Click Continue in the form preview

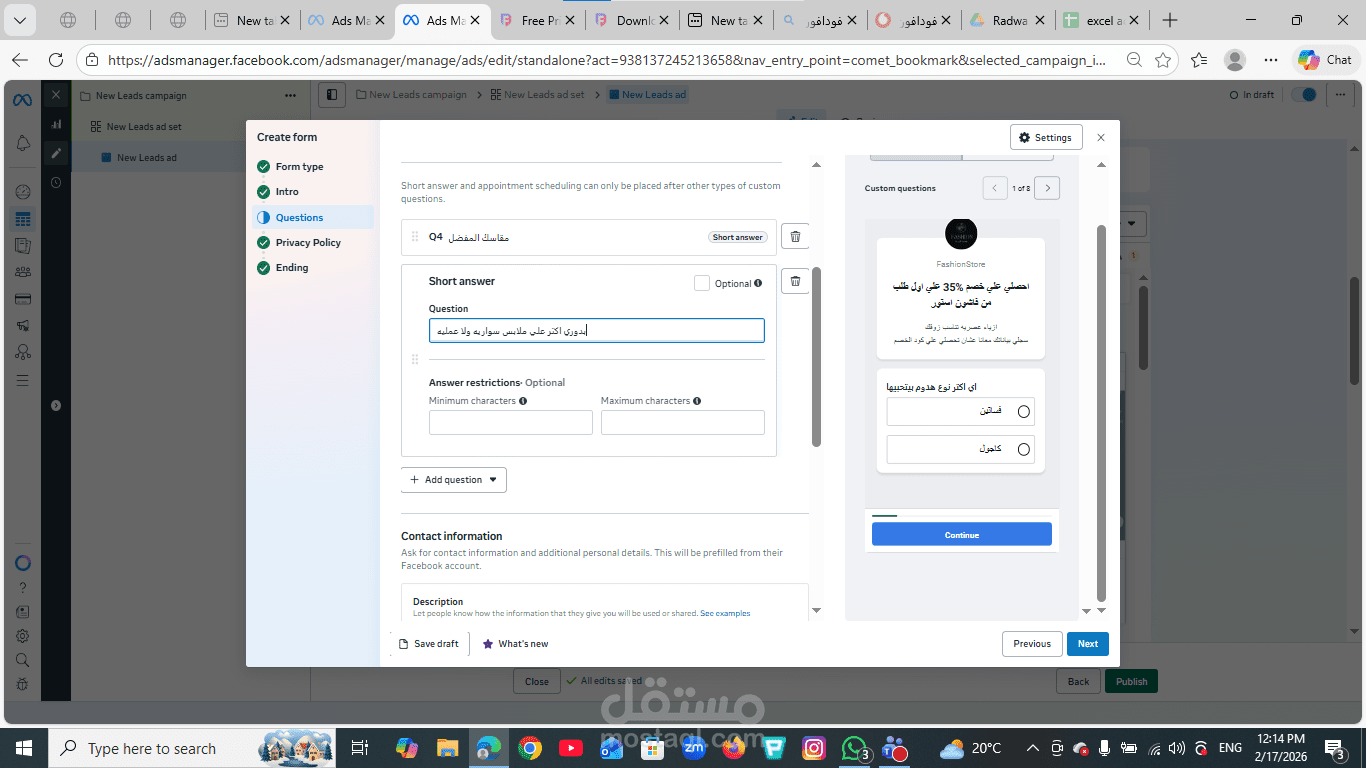pyautogui.click(x=962, y=535)
